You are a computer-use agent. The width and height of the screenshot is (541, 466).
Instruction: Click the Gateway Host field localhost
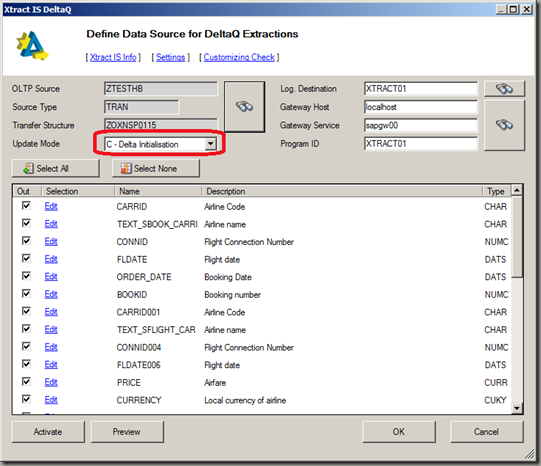point(421,107)
